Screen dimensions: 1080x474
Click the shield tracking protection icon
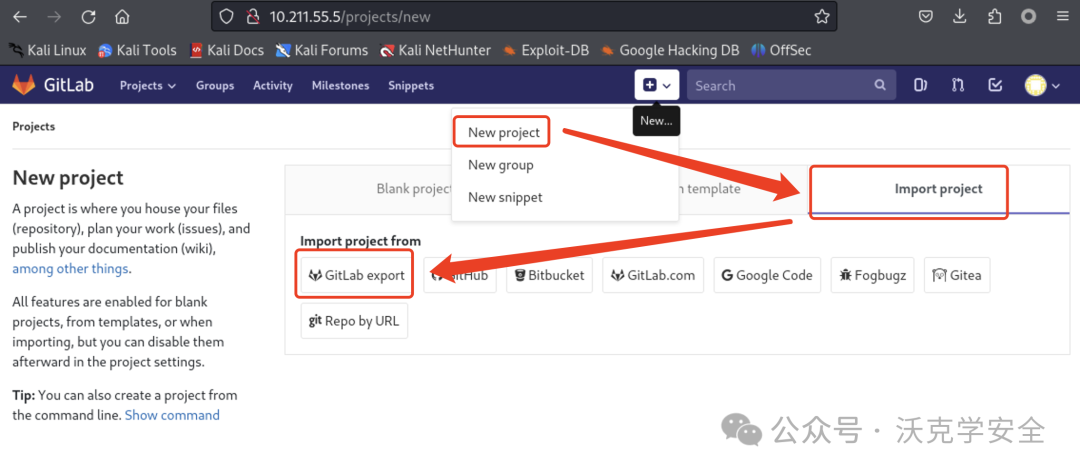click(x=227, y=17)
